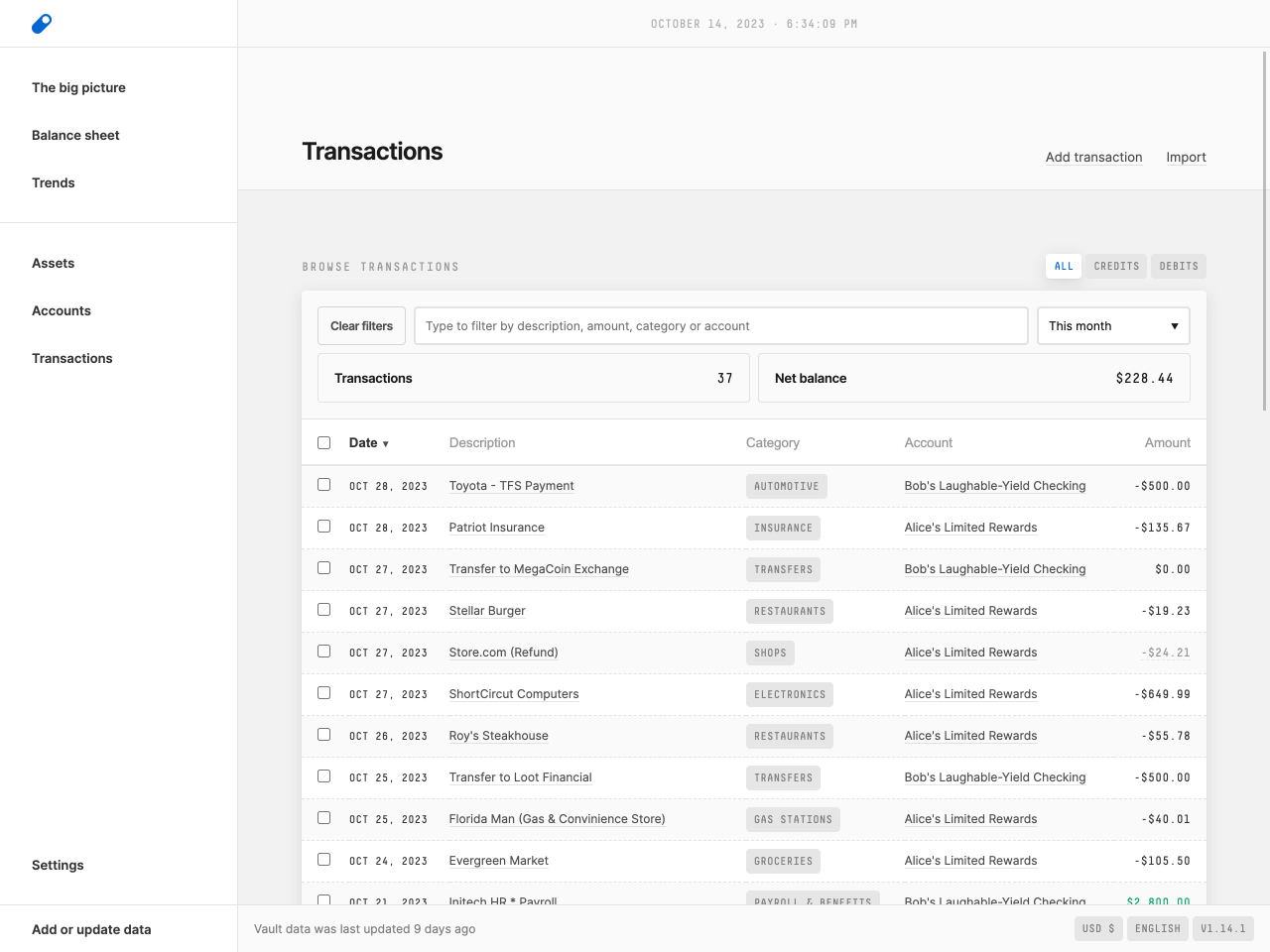1270x952 pixels.
Task: Click the page vertical scrollbar
Action: [x=1265, y=230]
